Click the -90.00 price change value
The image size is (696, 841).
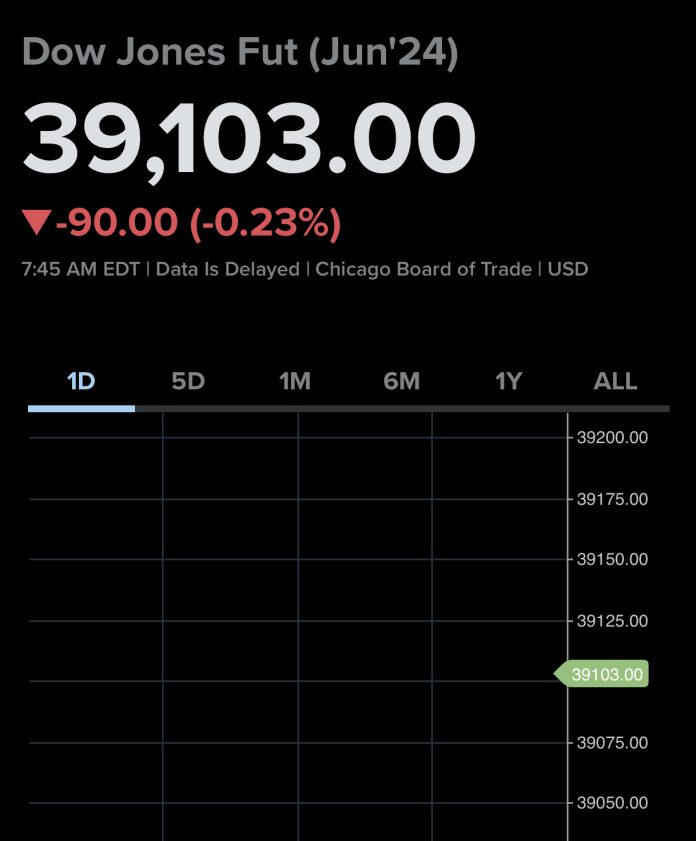(x=118, y=223)
